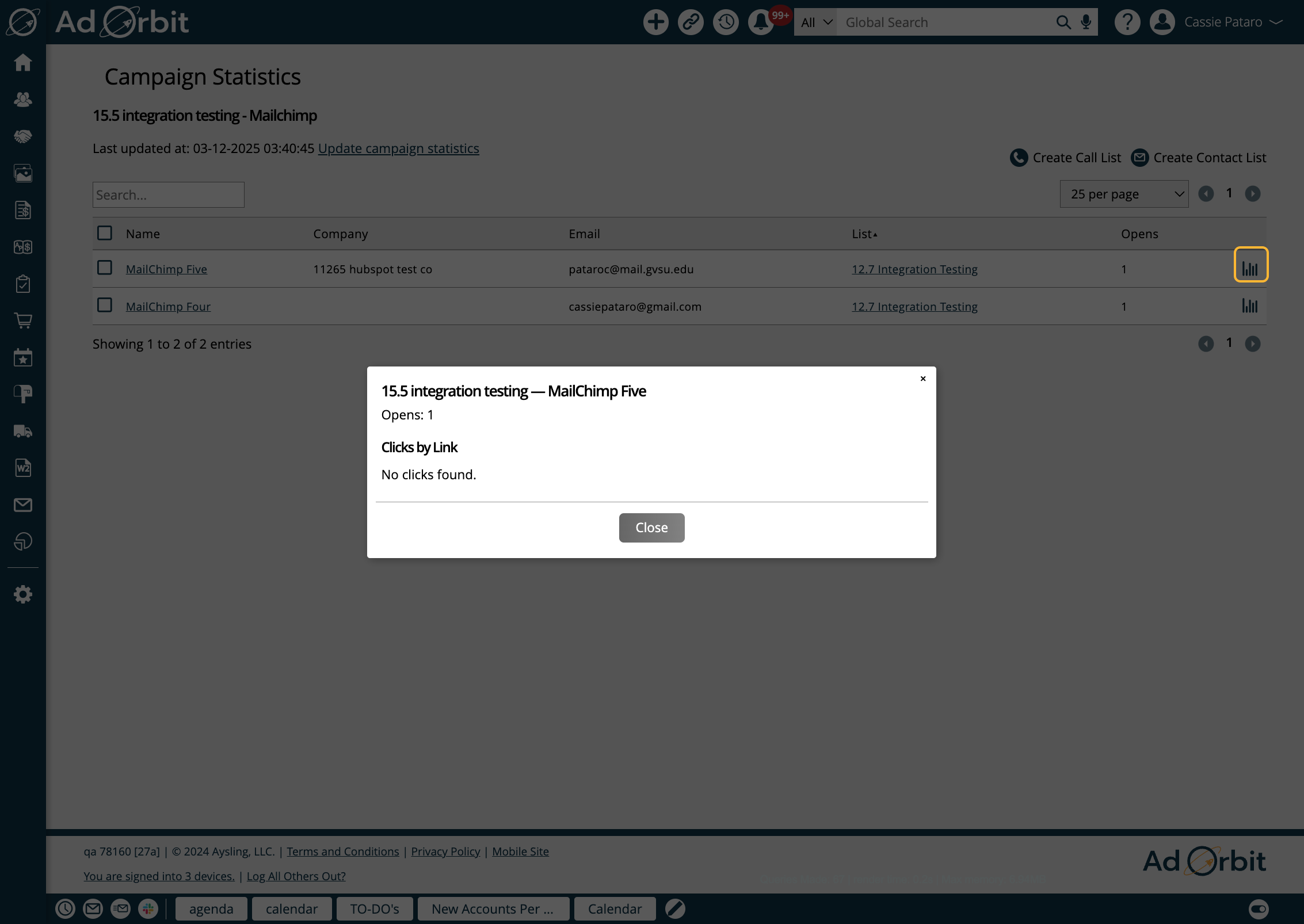Expand the All search scope dropdown
This screenshot has height=924, width=1304.
click(815, 22)
